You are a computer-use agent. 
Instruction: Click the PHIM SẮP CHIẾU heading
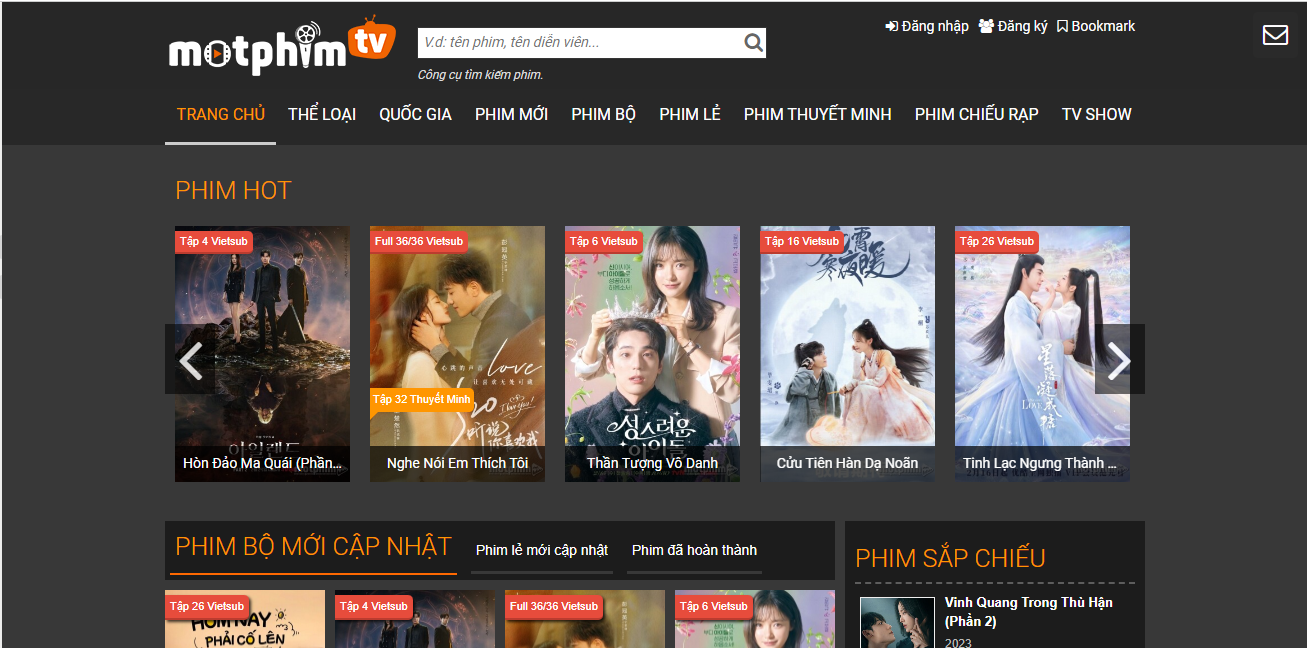click(x=951, y=558)
